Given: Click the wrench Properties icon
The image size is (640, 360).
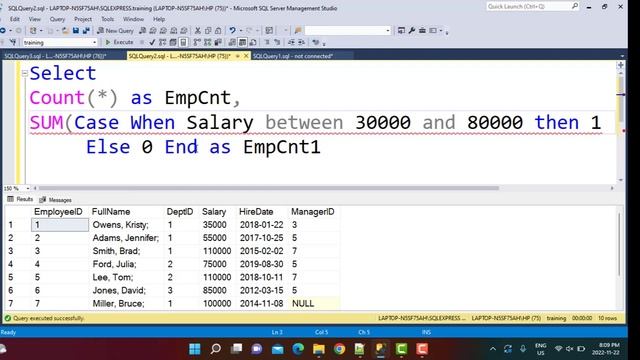Looking at the screenshot, I should click(x=412, y=31).
